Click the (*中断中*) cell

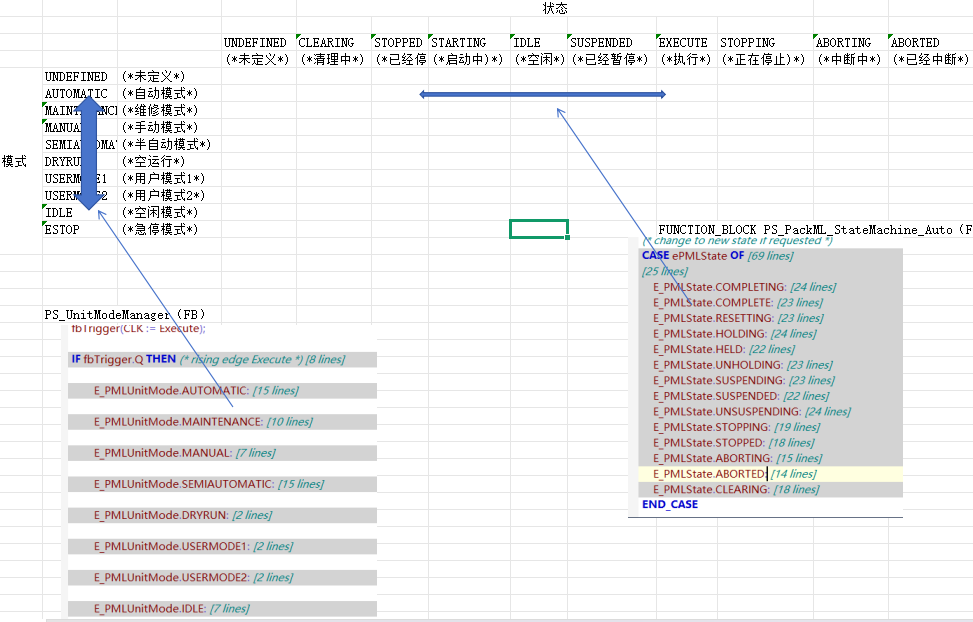[x=851, y=60]
